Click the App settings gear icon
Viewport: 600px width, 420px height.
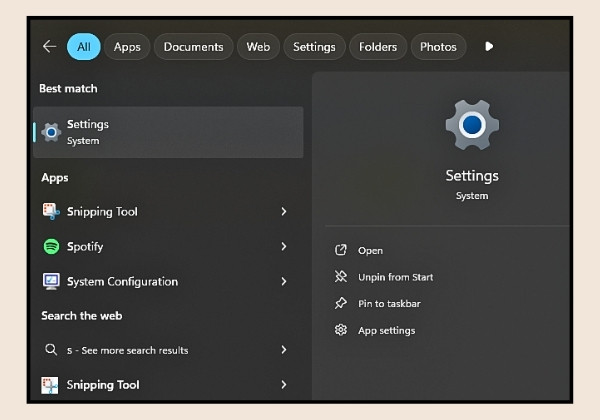[x=341, y=330]
